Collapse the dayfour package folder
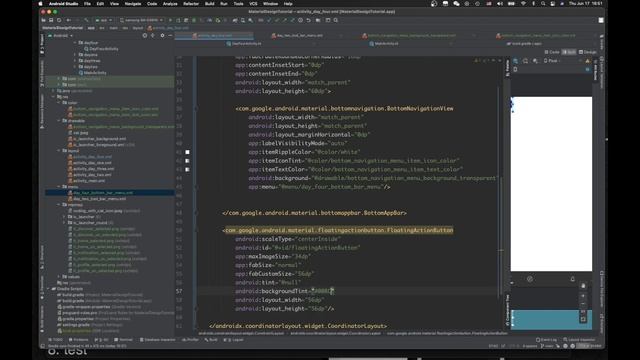 coord(76,42)
